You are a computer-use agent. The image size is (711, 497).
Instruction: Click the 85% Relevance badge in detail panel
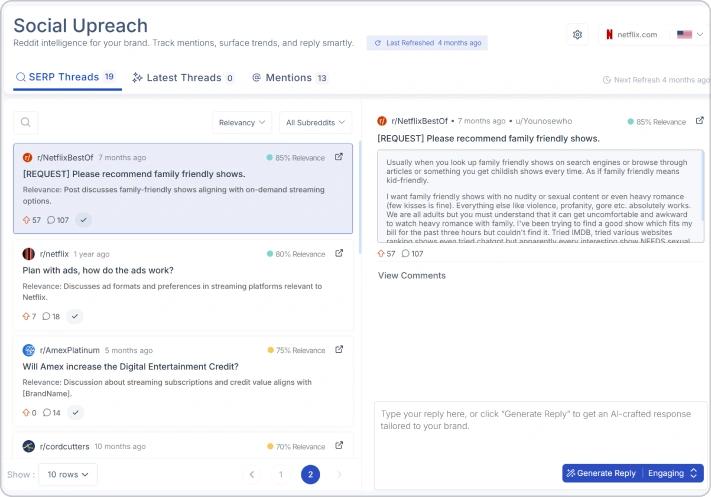pyautogui.click(x=657, y=122)
